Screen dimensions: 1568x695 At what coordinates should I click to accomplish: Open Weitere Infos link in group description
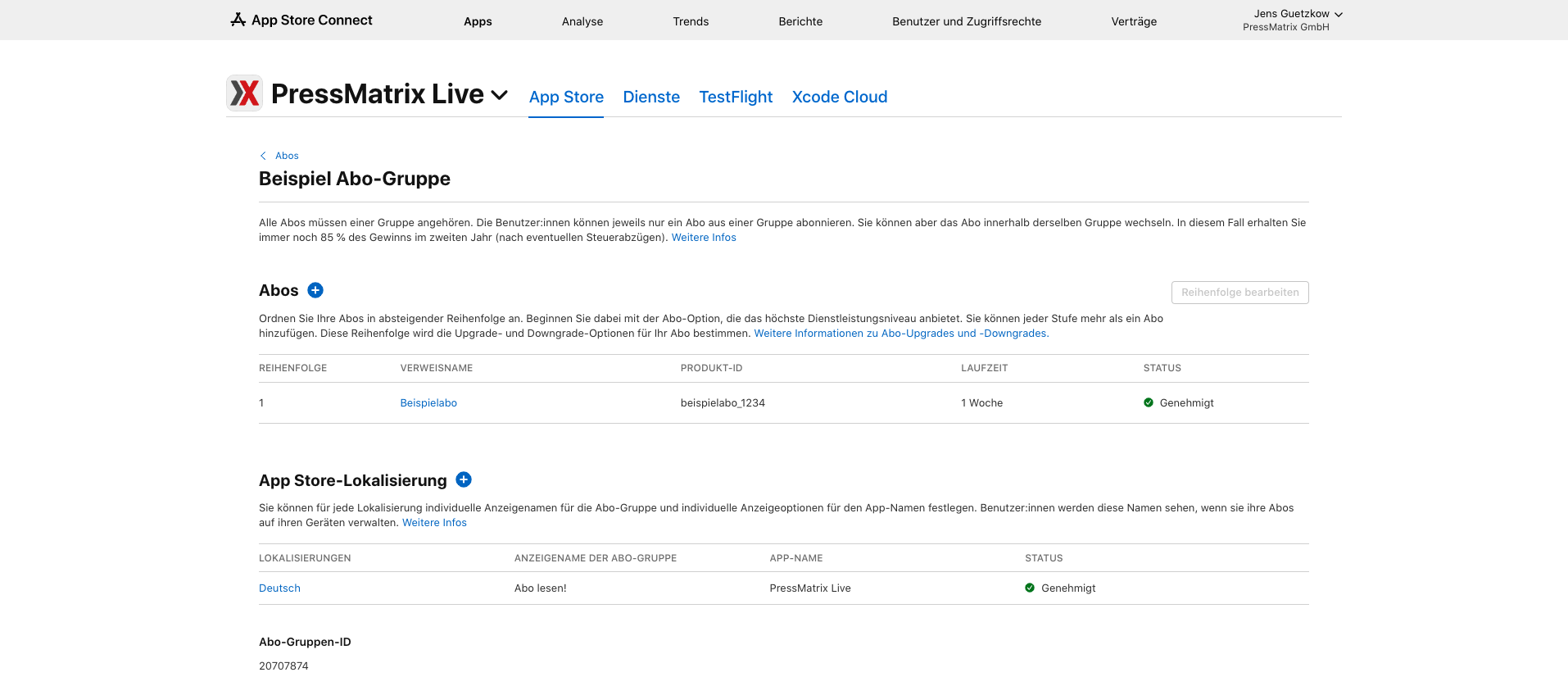(x=704, y=238)
